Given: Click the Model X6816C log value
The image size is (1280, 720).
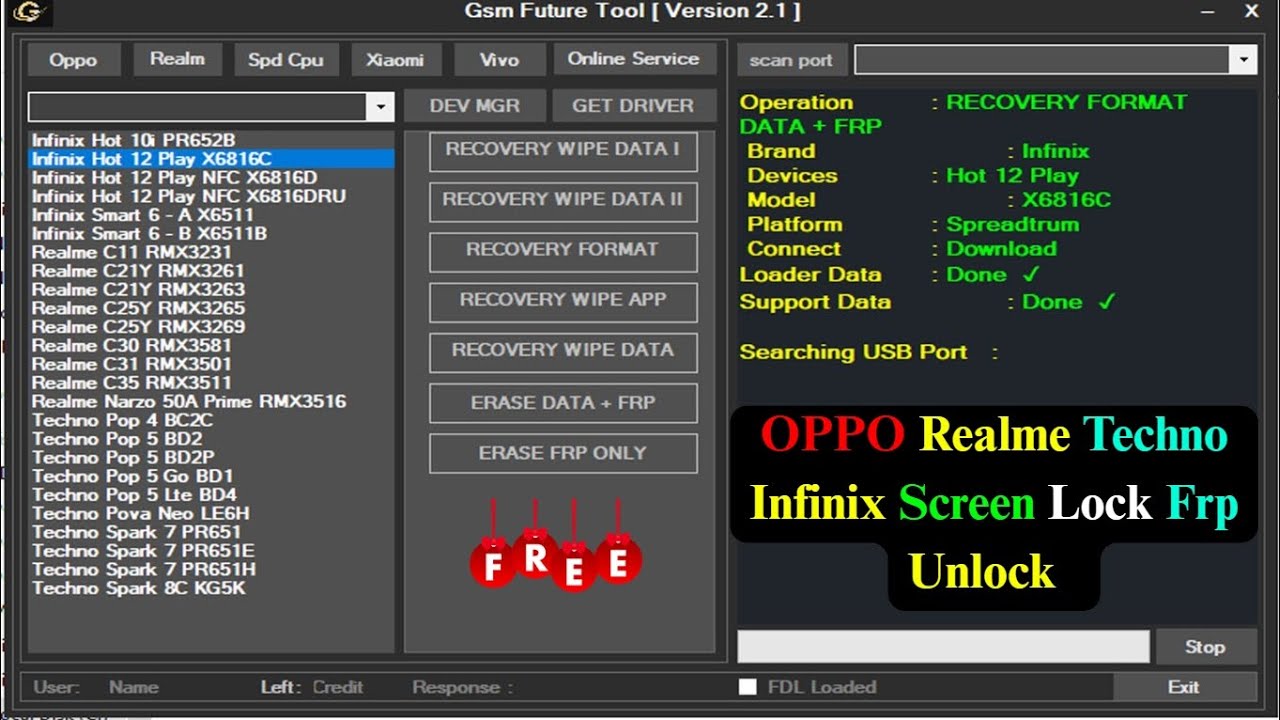Looking at the screenshot, I should pos(1066,200).
